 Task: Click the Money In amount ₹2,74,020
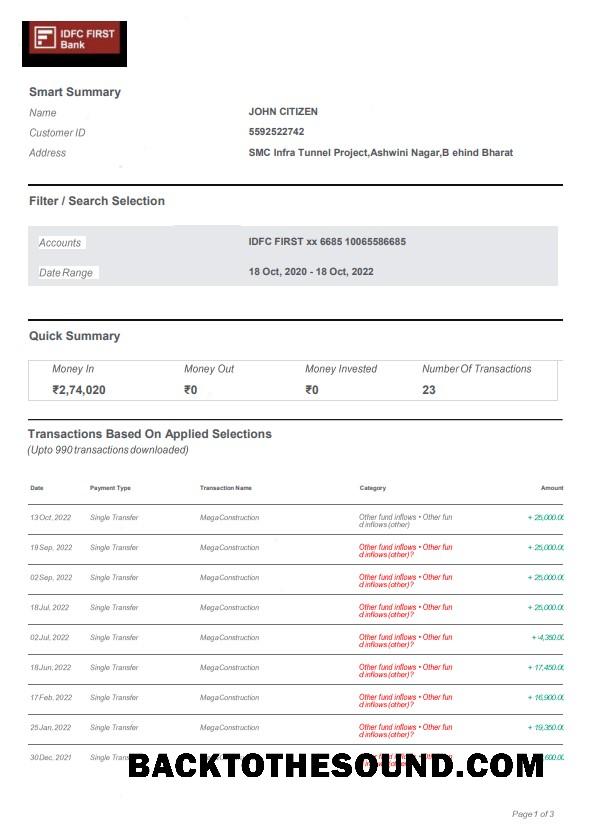pyautogui.click(x=79, y=390)
